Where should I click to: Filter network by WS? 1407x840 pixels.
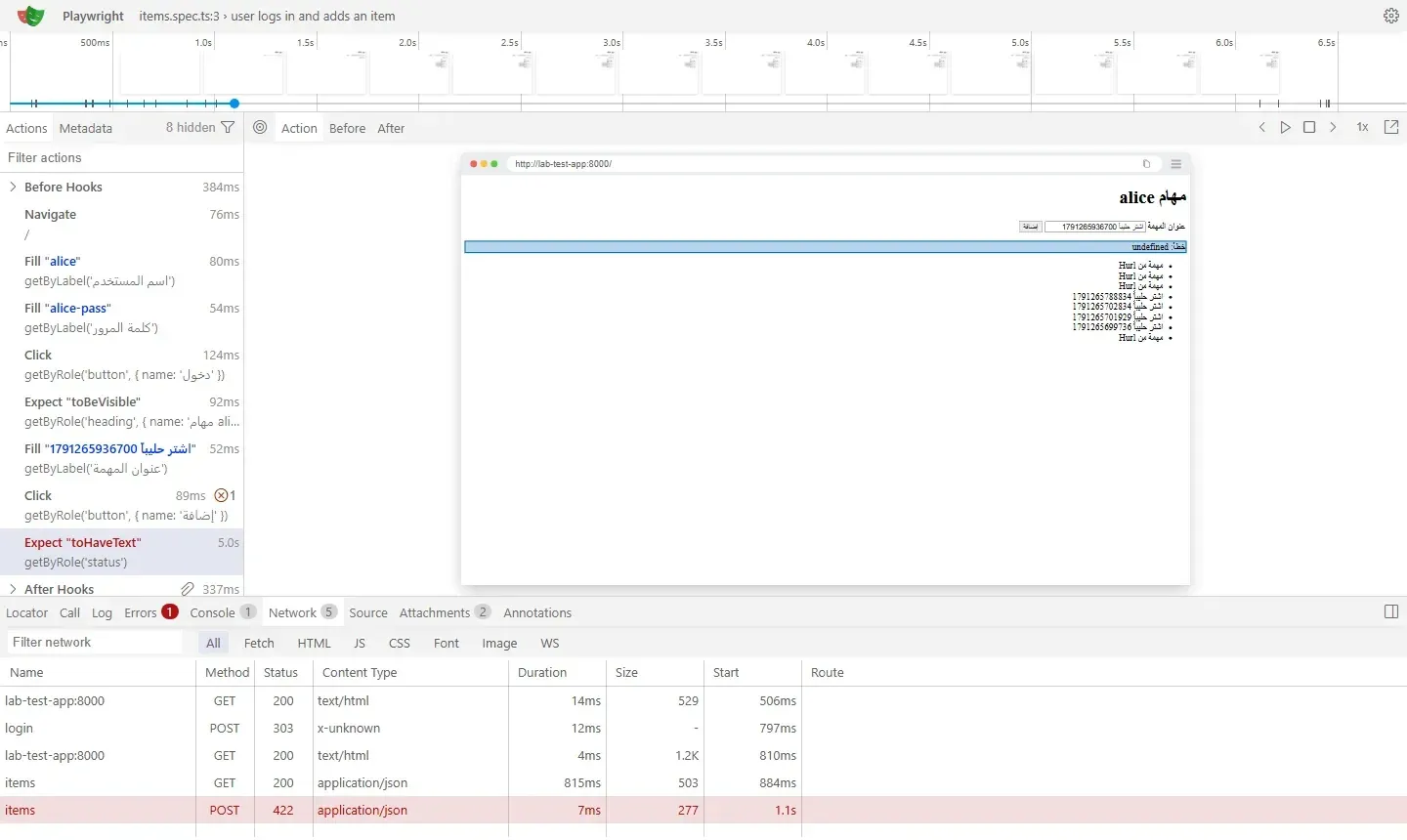[550, 643]
